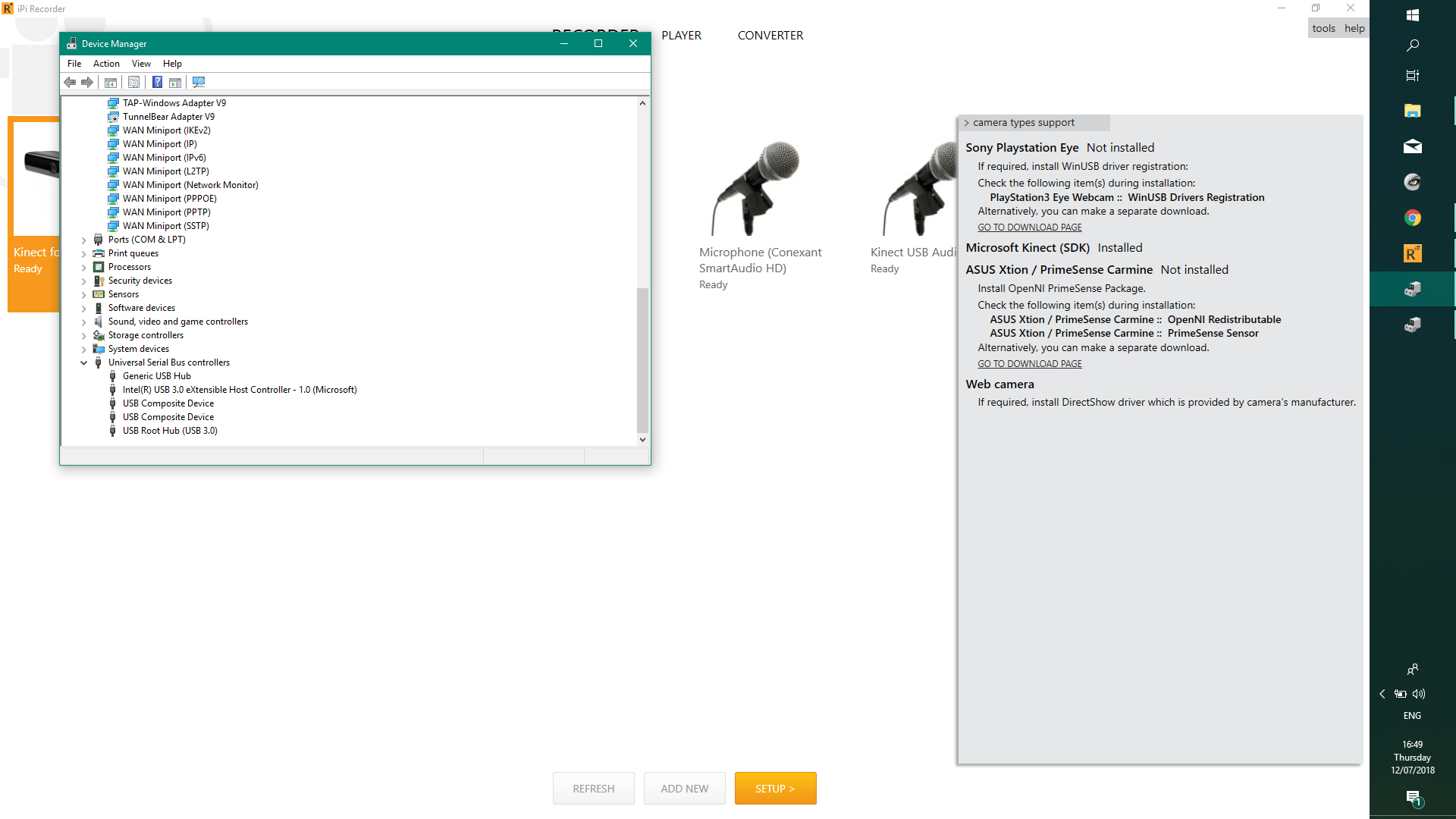1456x819 pixels.
Task: Select Generic USB Hub device
Action: coord(157,376)
